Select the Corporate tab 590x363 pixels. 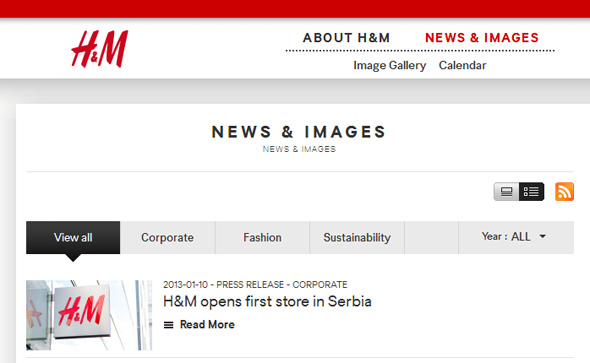tap(167, 238)
